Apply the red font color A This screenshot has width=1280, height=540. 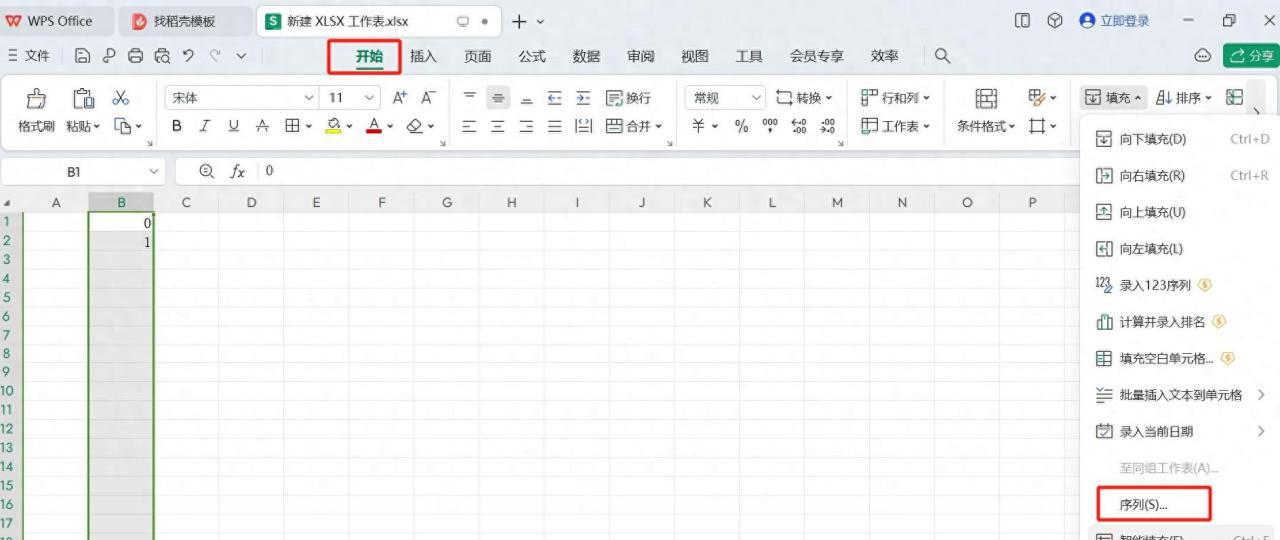(x=374, y=126)
